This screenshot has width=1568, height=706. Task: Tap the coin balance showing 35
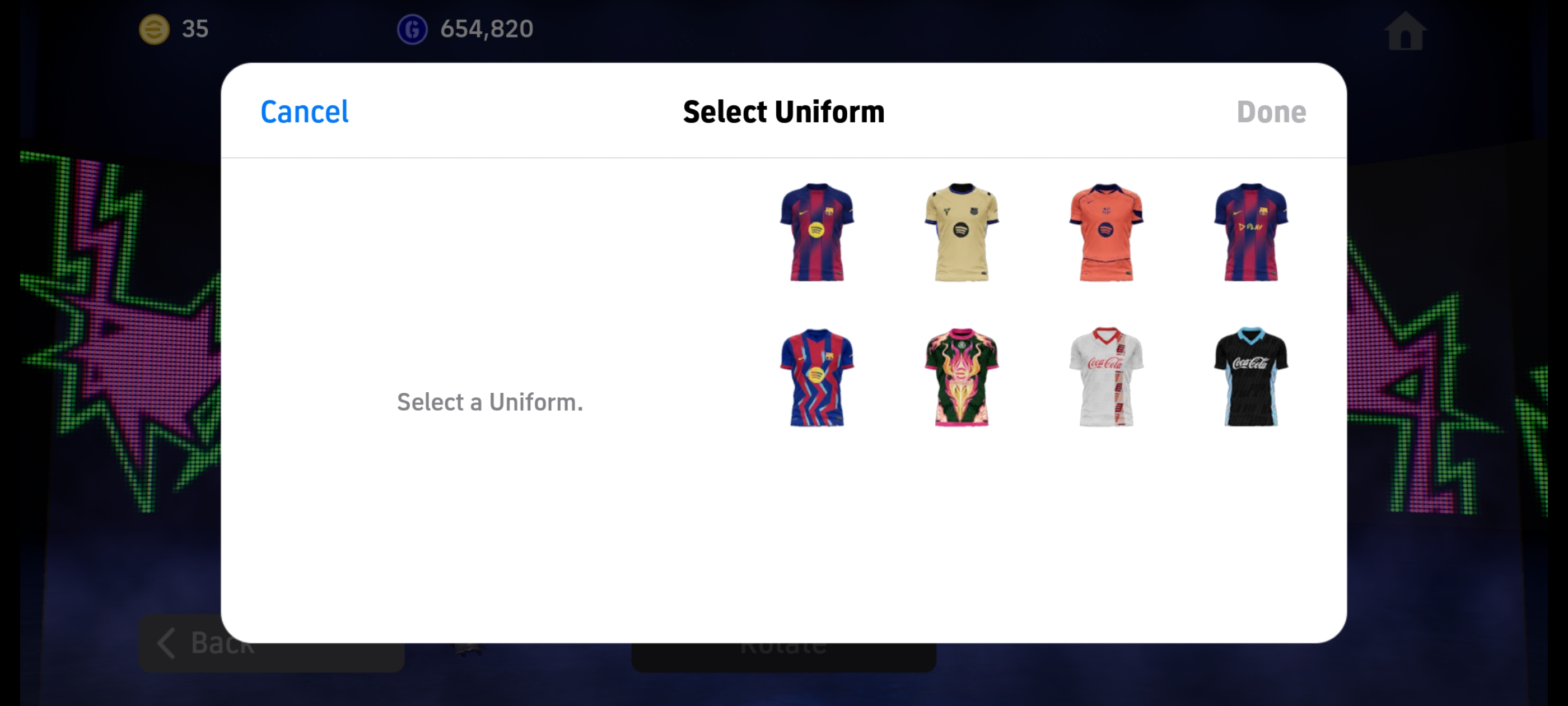(195, 29)
